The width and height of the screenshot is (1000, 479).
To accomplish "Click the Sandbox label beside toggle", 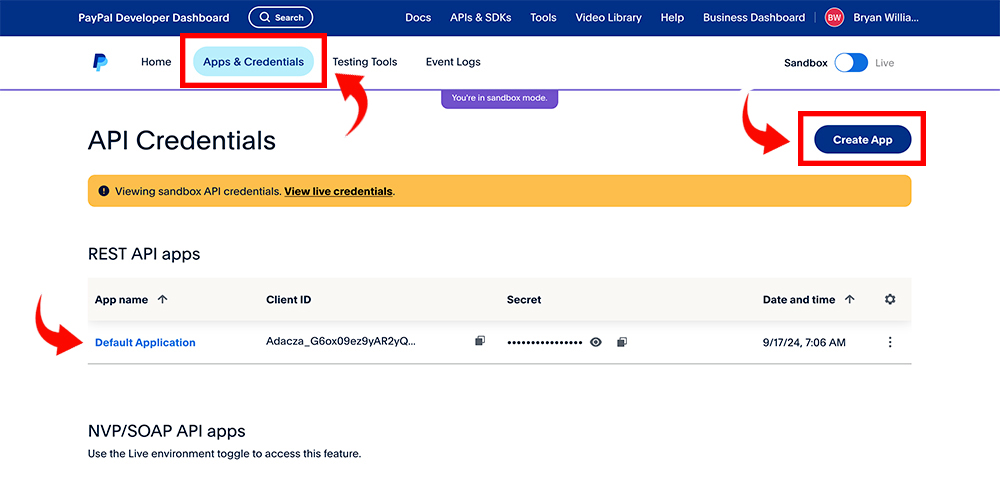I will tap(806, 63).
